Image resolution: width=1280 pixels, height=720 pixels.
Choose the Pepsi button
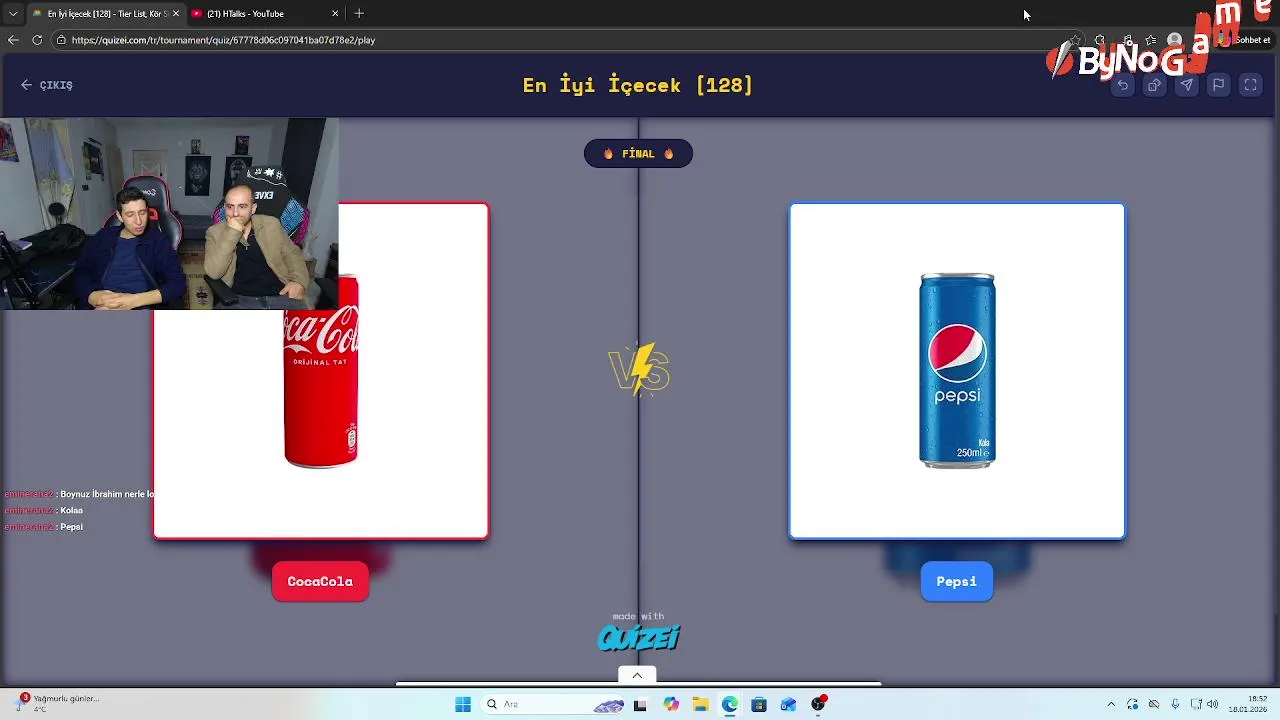957,581
